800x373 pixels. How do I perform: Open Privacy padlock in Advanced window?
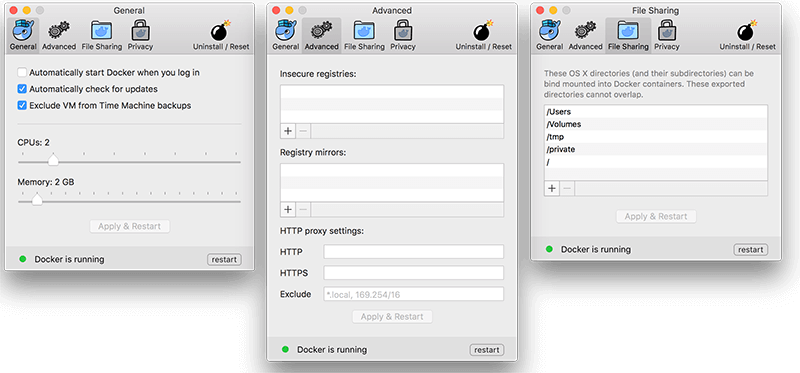click(x=403, y=31)
